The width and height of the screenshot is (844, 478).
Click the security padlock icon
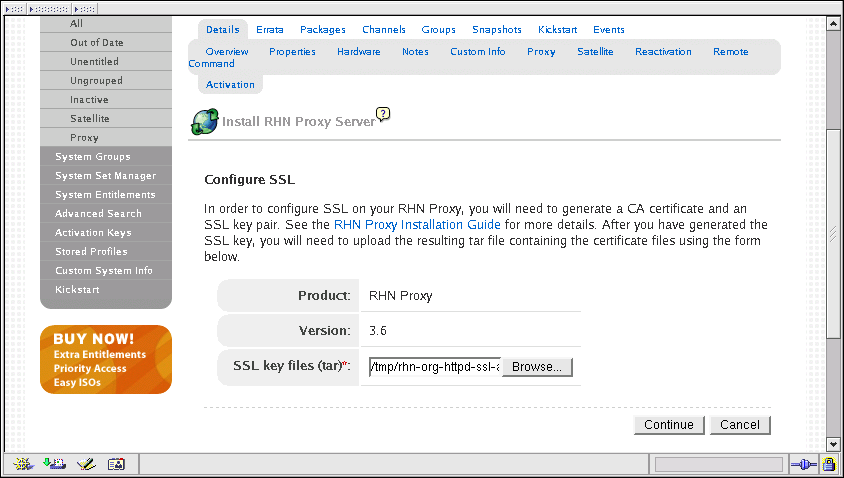pyautogui.click(x=829, y=464)
